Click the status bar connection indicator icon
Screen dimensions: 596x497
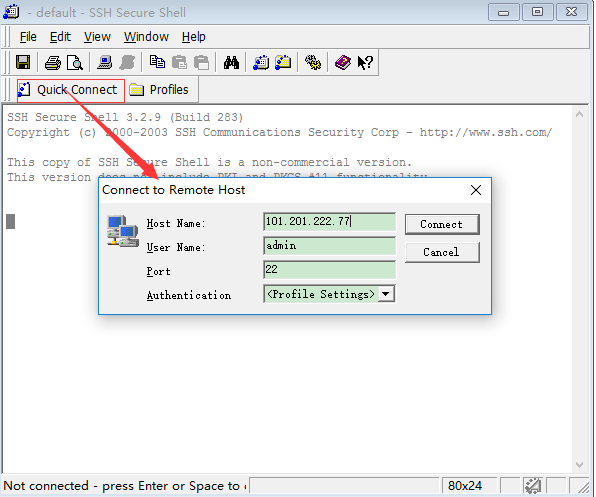pos(533,486)
